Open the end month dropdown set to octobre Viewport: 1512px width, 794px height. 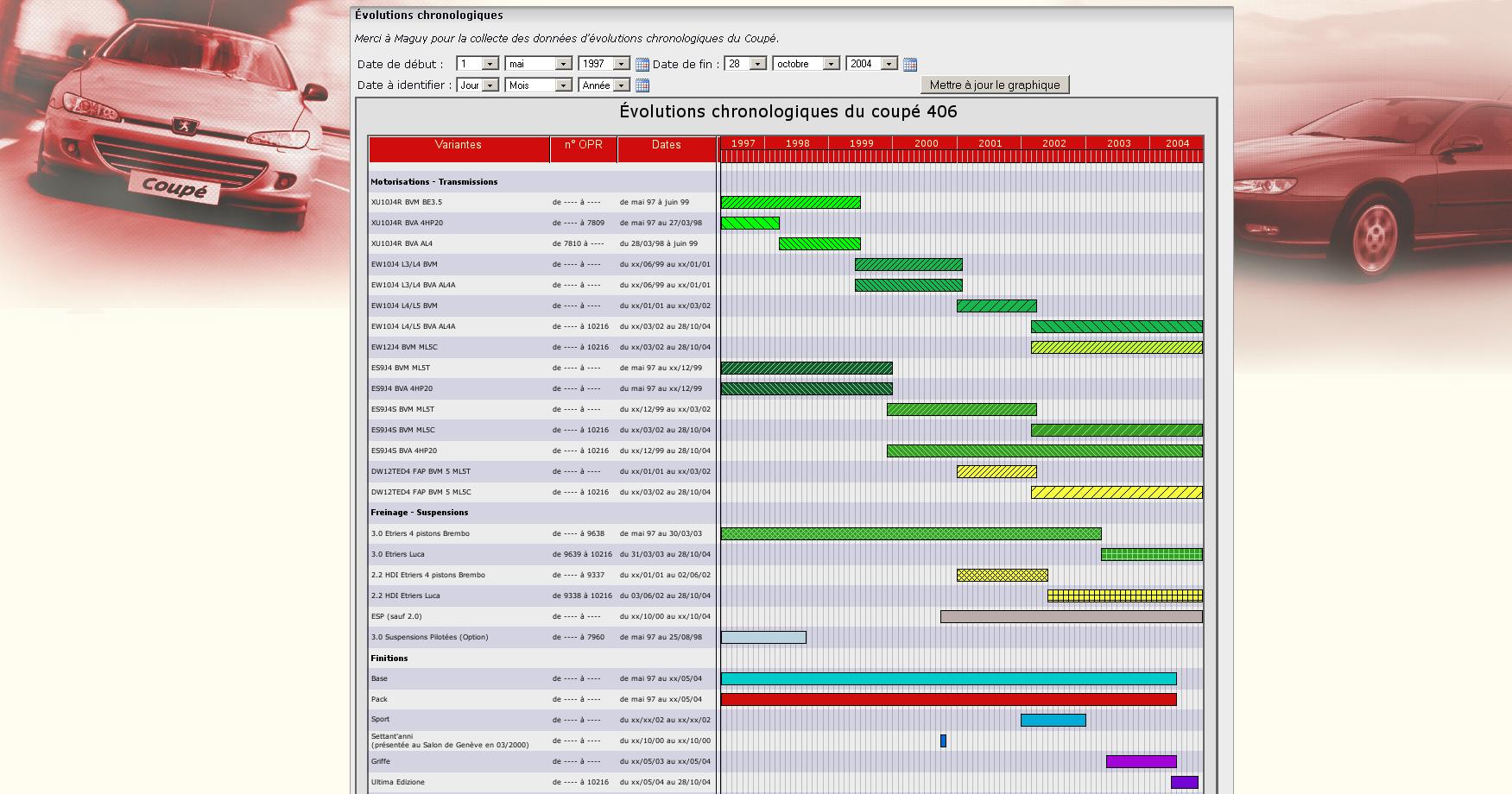tap(807, 64)
